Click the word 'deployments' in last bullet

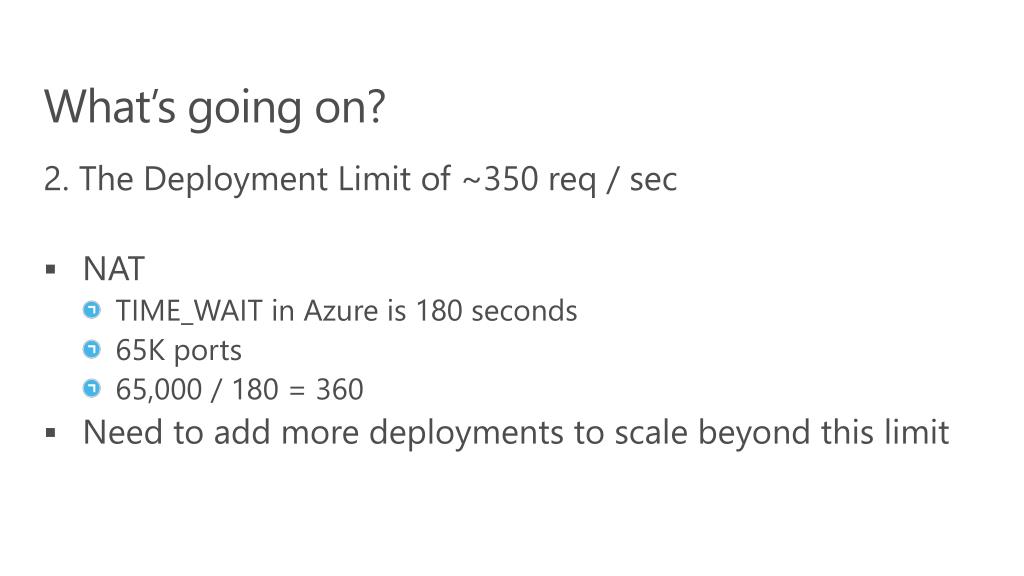click(466, 434)
